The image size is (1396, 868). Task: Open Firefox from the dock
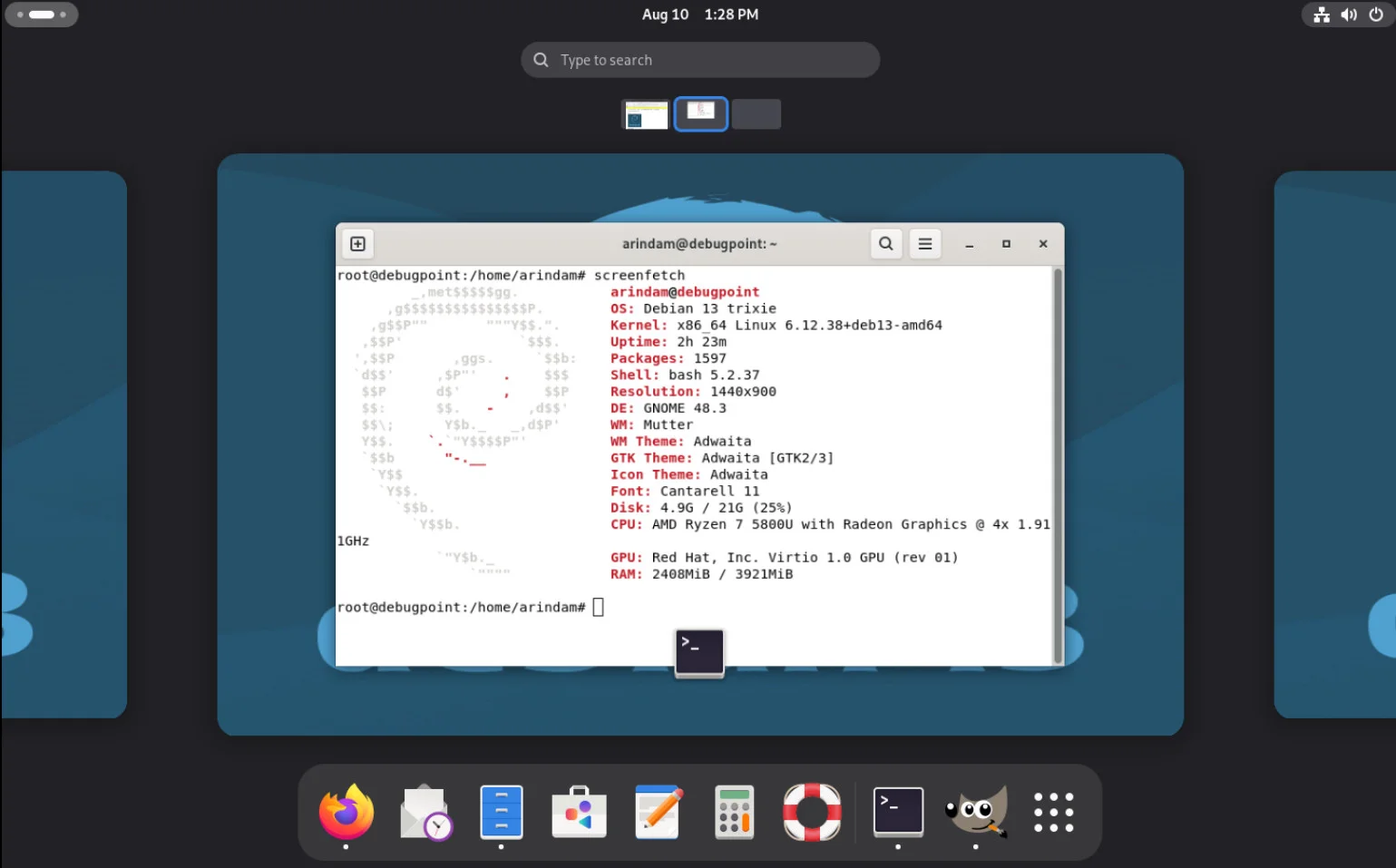[346, 812]
